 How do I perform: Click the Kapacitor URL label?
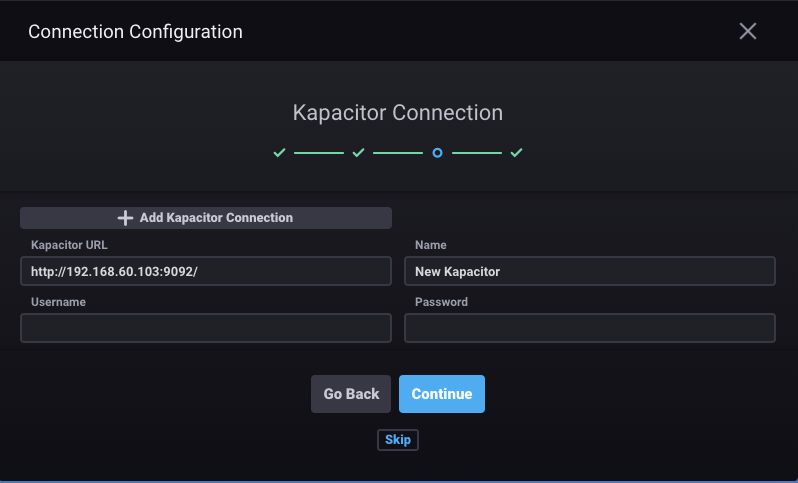[69, 245]
